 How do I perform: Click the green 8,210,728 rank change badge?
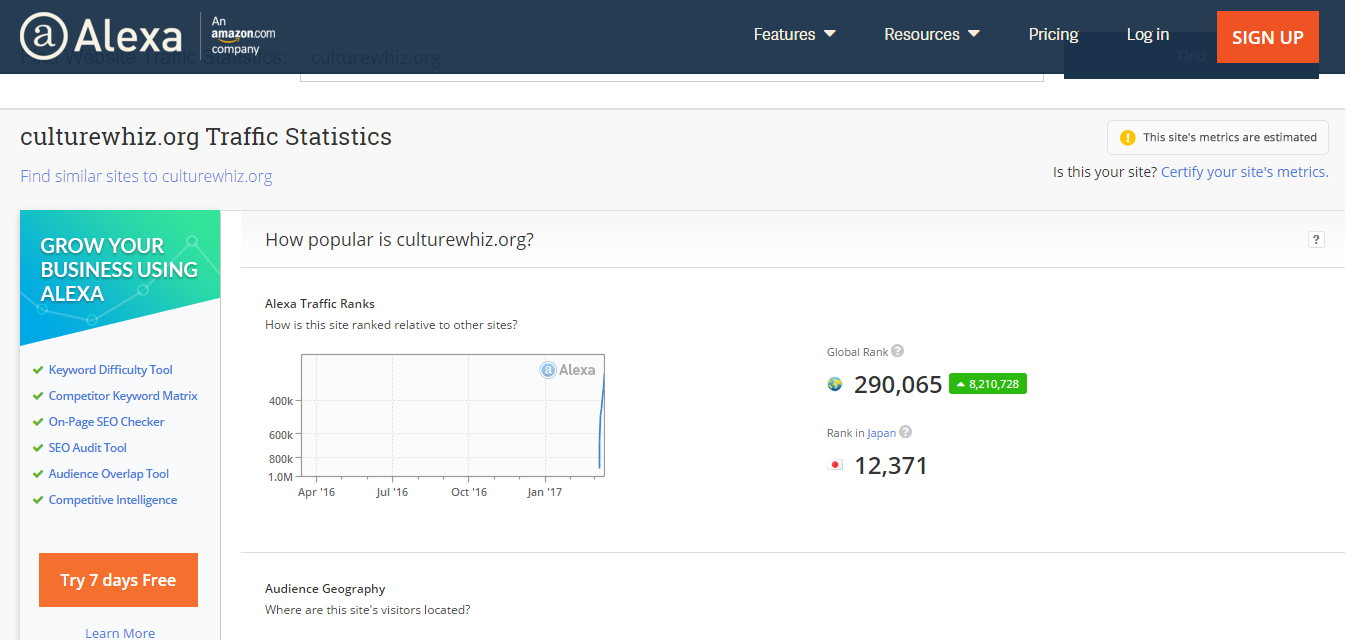(x=988, y=383)
